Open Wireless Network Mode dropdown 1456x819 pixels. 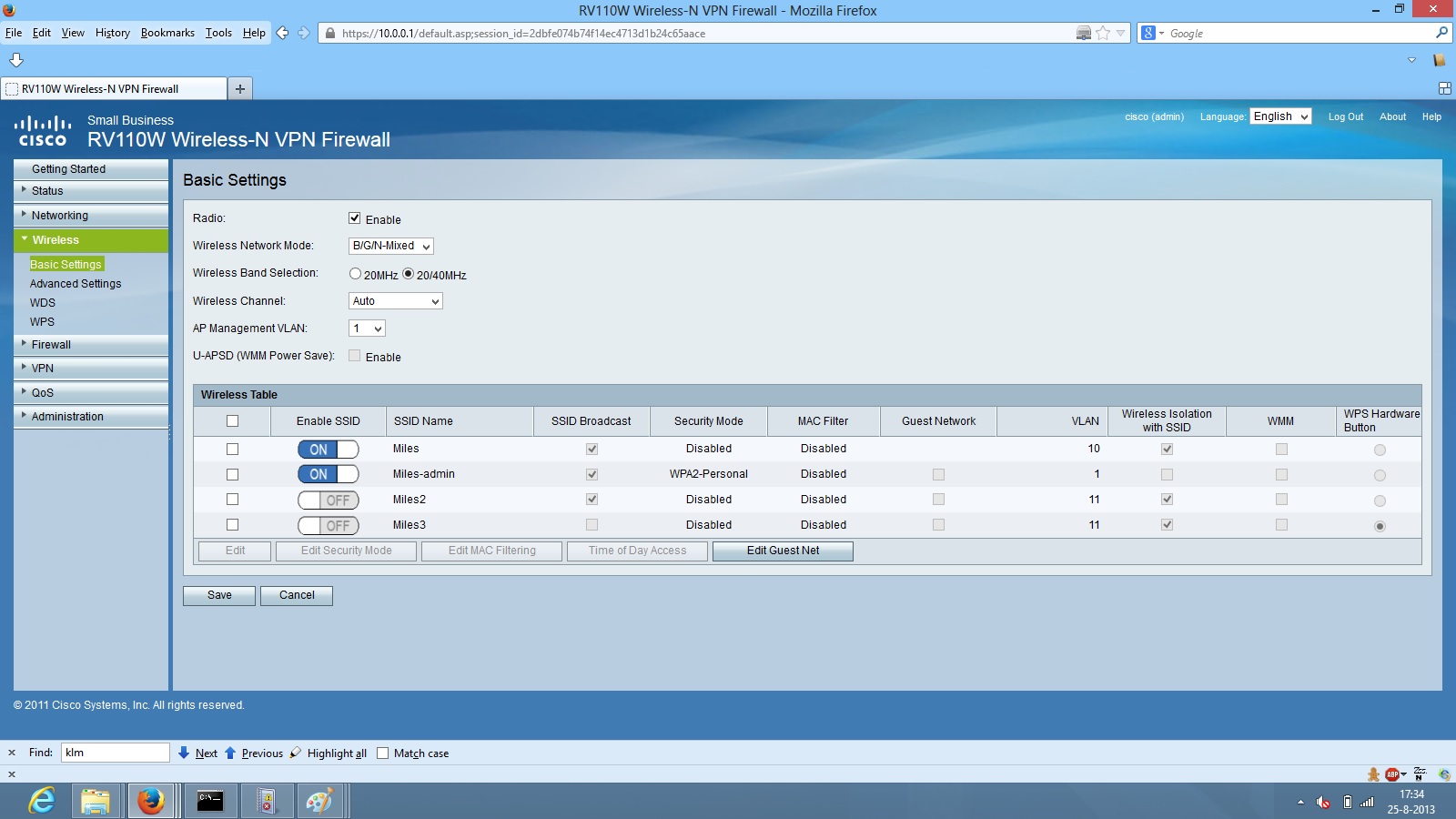tap(391, 246)
